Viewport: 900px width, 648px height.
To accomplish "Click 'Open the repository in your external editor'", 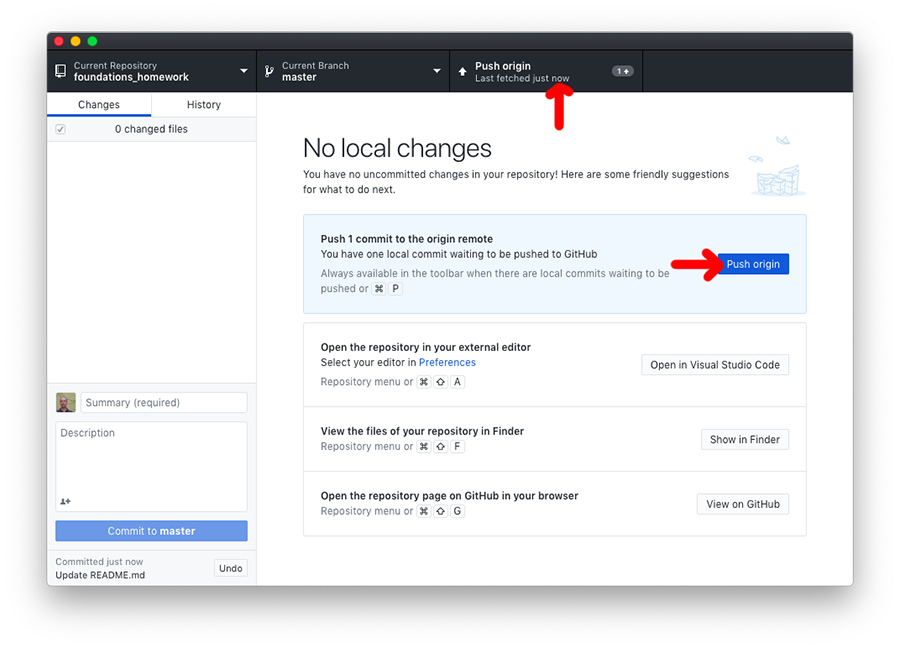I will click(x=425, y=347).
